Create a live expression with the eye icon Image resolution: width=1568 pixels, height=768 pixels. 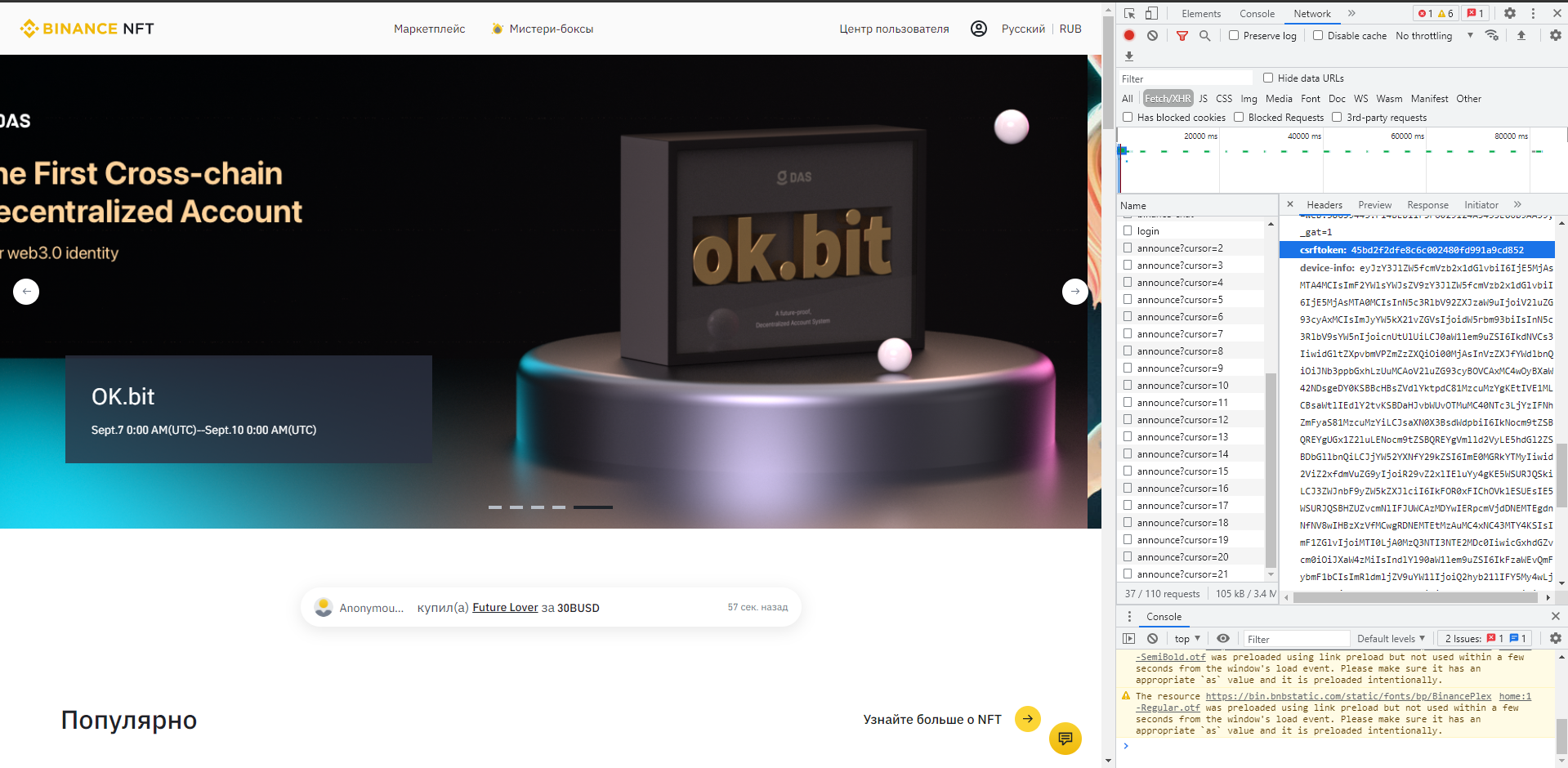(1223, 638)
